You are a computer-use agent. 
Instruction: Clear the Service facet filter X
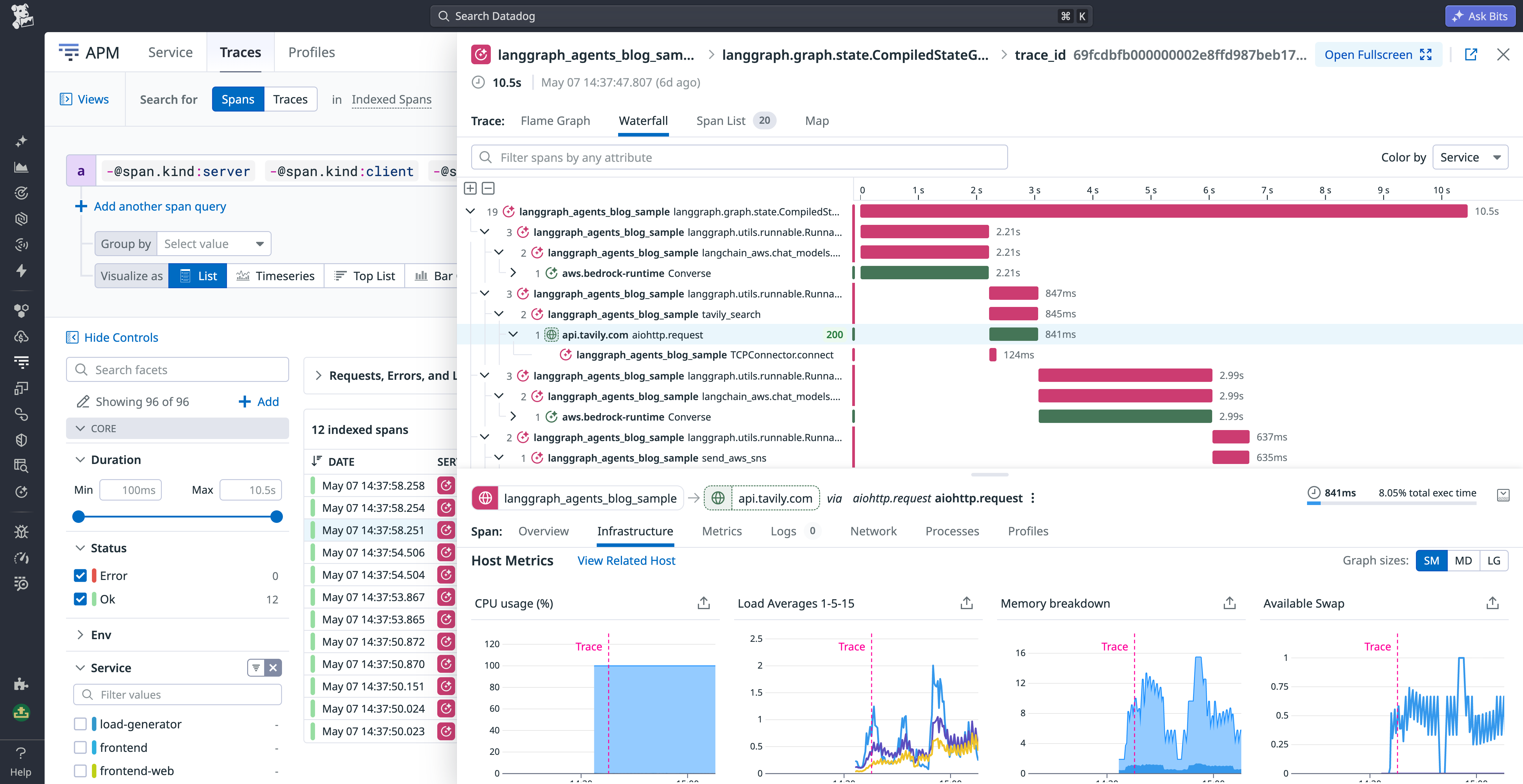272,668
